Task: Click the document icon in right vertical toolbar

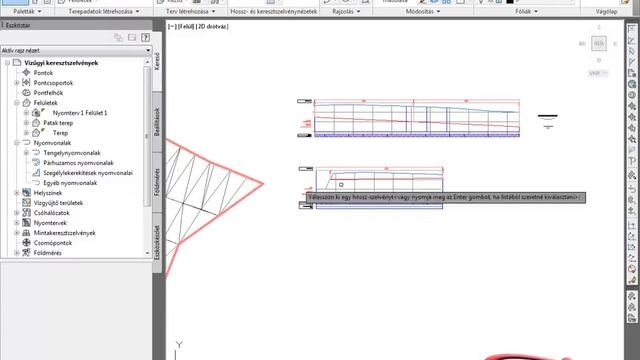Action: click(x=632, y=73)
